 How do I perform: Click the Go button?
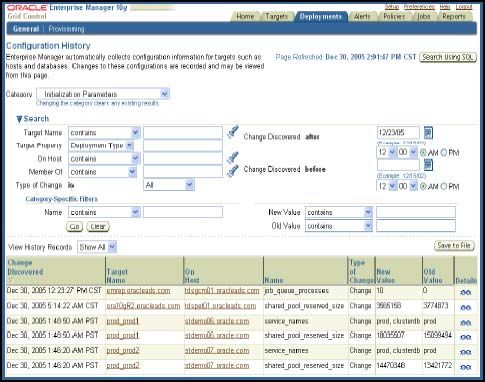[74, 227]
